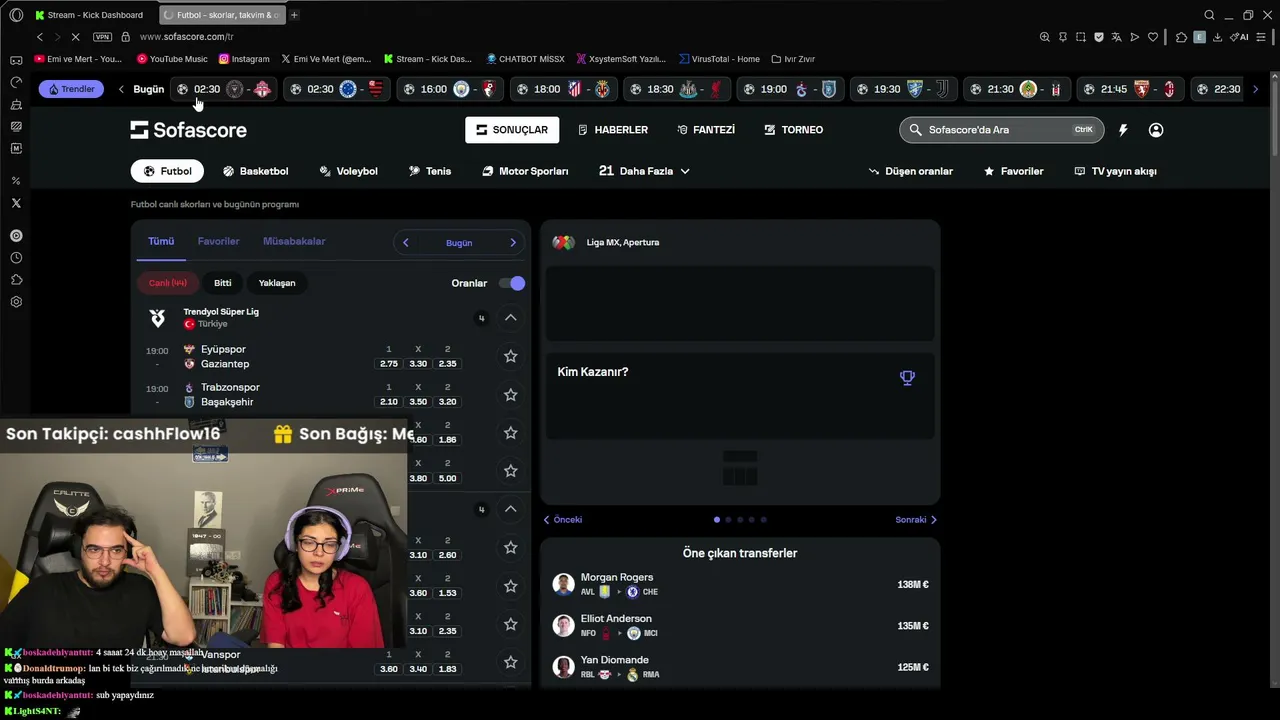Open Morgan Rogers transfer row

[x=740, y=584]
